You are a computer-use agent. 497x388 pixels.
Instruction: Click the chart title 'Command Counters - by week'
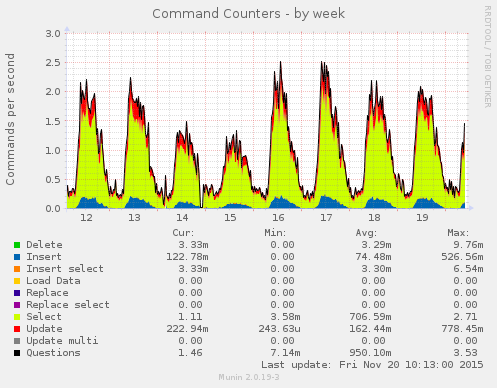pos(248,14)
